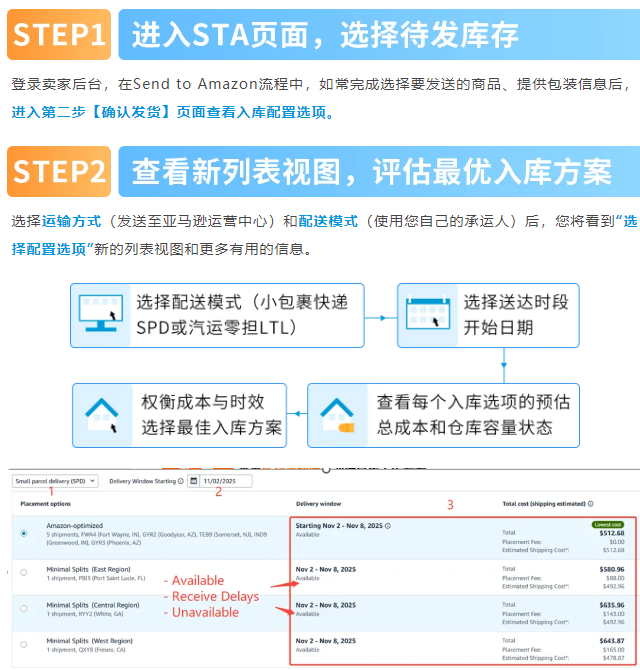
Task: Click the blue 配送模式 highlighted text
Action: coord(328,221)
